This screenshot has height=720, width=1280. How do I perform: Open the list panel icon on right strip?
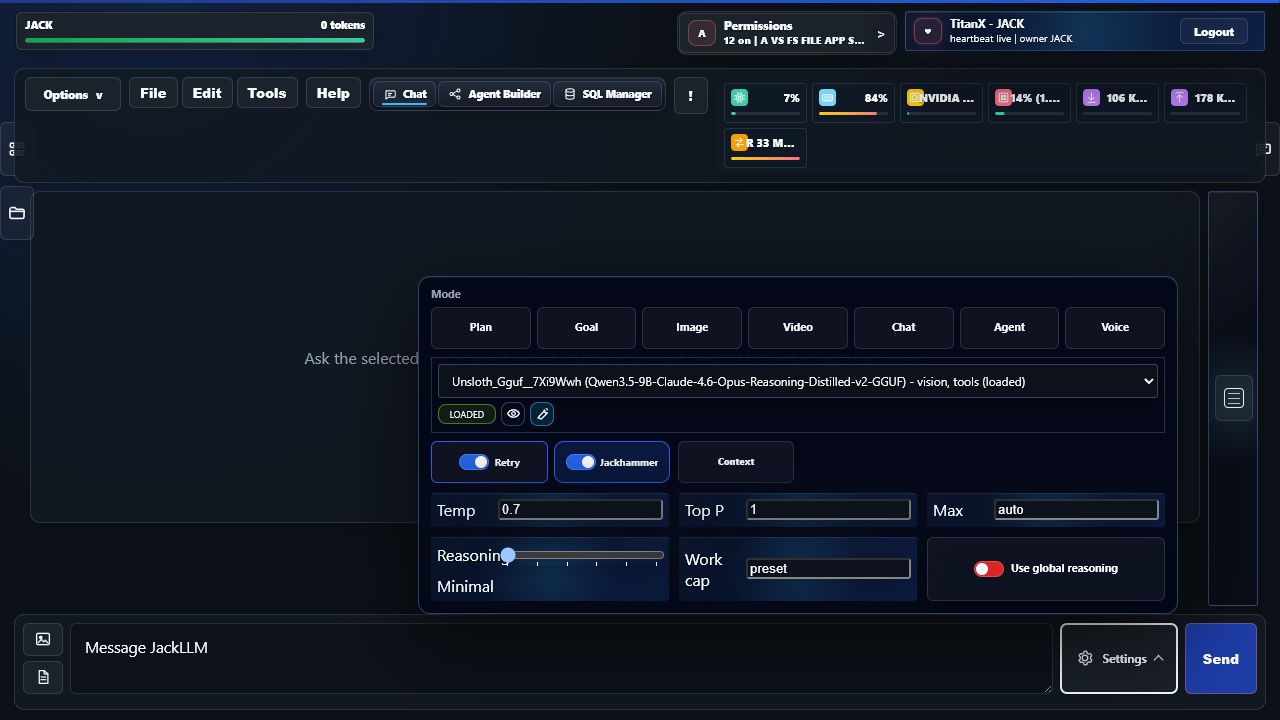pos(1234,398)
